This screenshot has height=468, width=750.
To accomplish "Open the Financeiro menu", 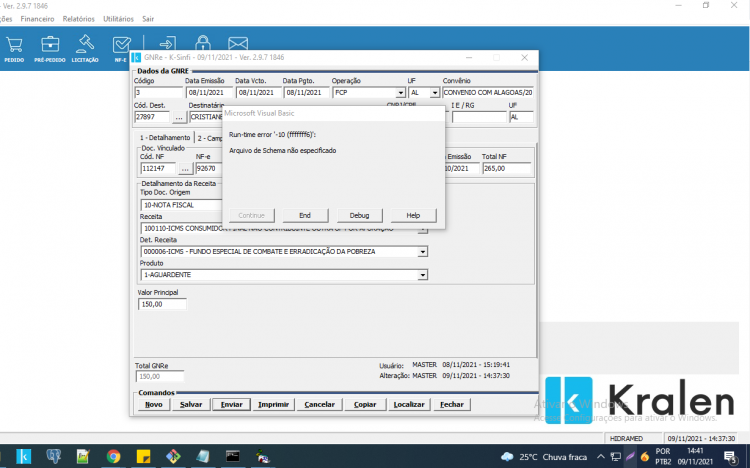I will (37, 19).
